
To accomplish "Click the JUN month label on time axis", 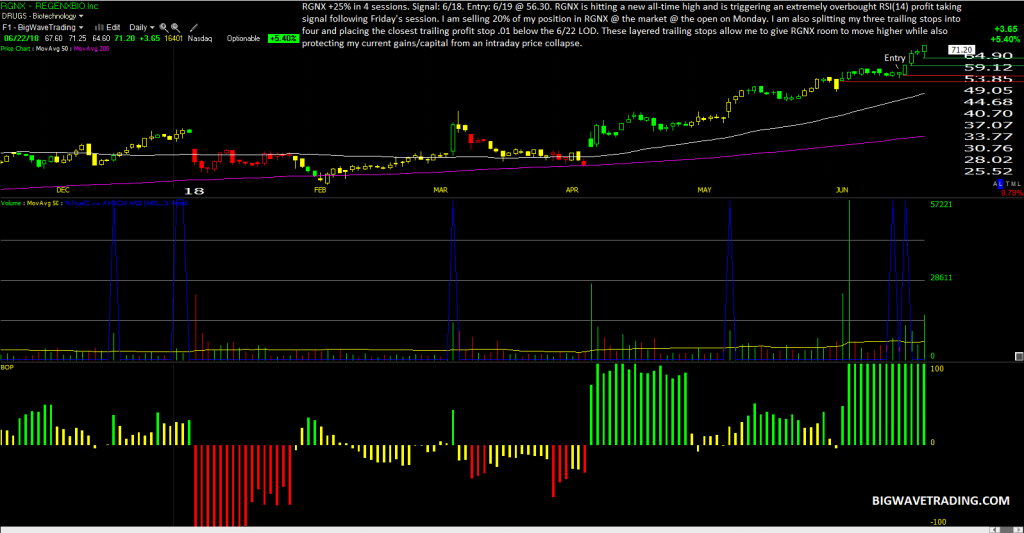I will coord(842,190).
